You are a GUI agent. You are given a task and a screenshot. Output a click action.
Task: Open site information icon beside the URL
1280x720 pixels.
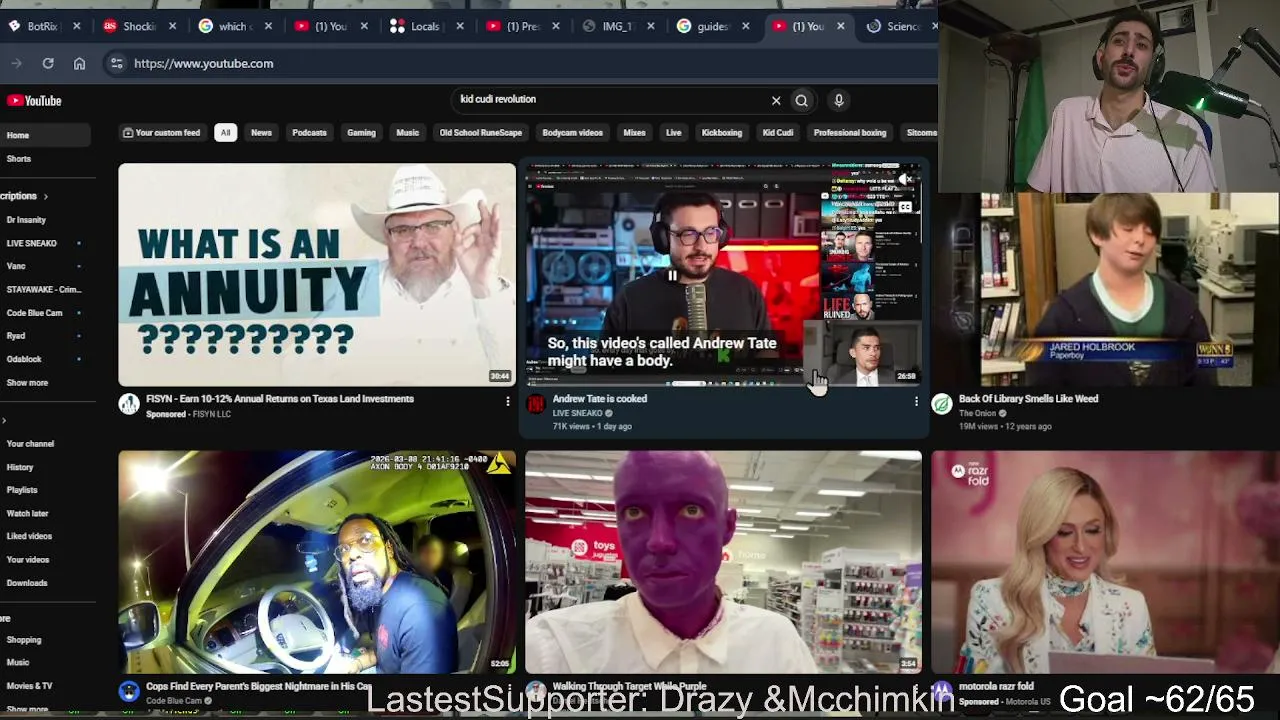(116, 63)
